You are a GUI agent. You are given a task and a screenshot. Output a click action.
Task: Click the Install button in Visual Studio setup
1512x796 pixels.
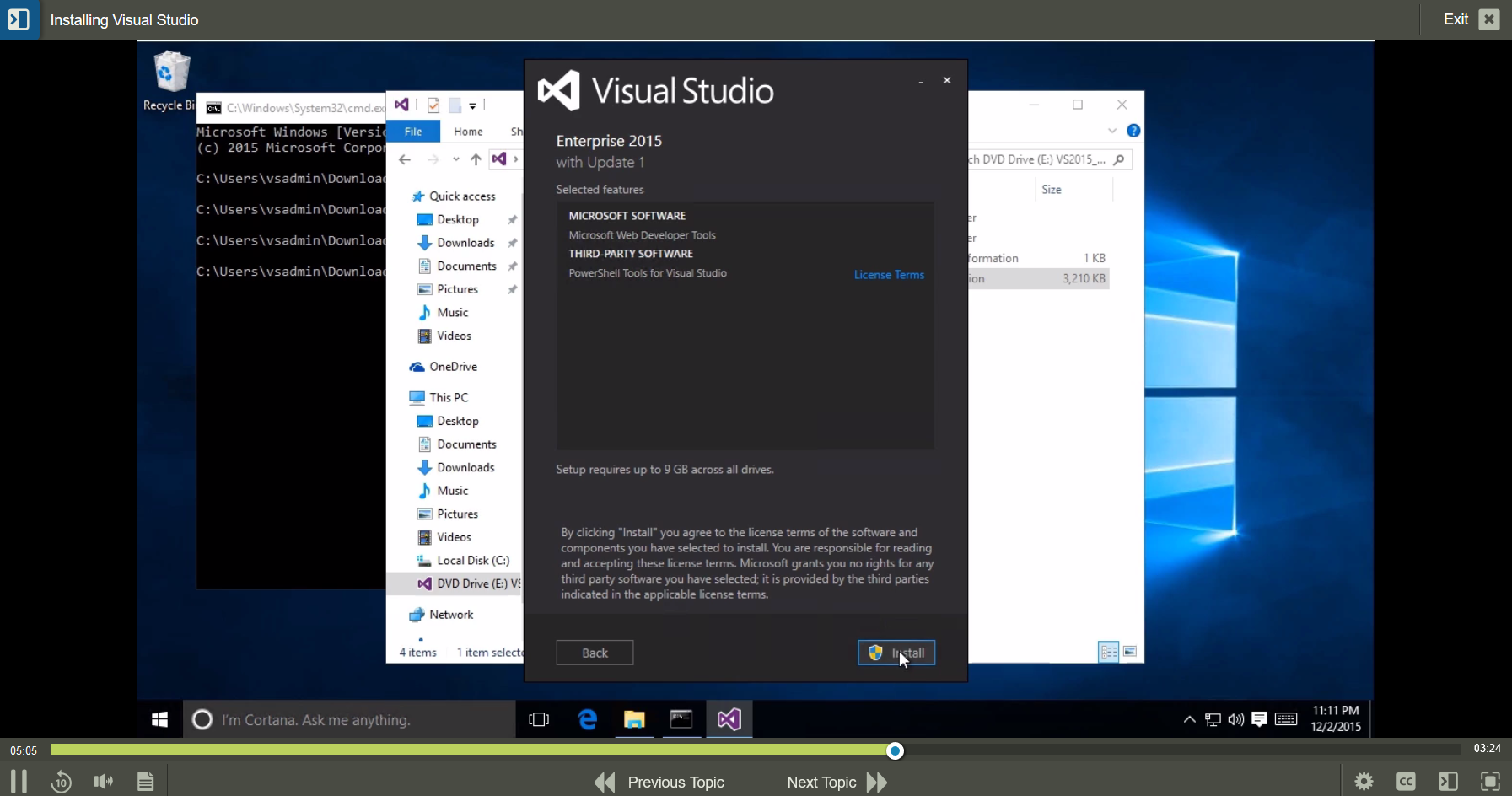coord(896,652)
